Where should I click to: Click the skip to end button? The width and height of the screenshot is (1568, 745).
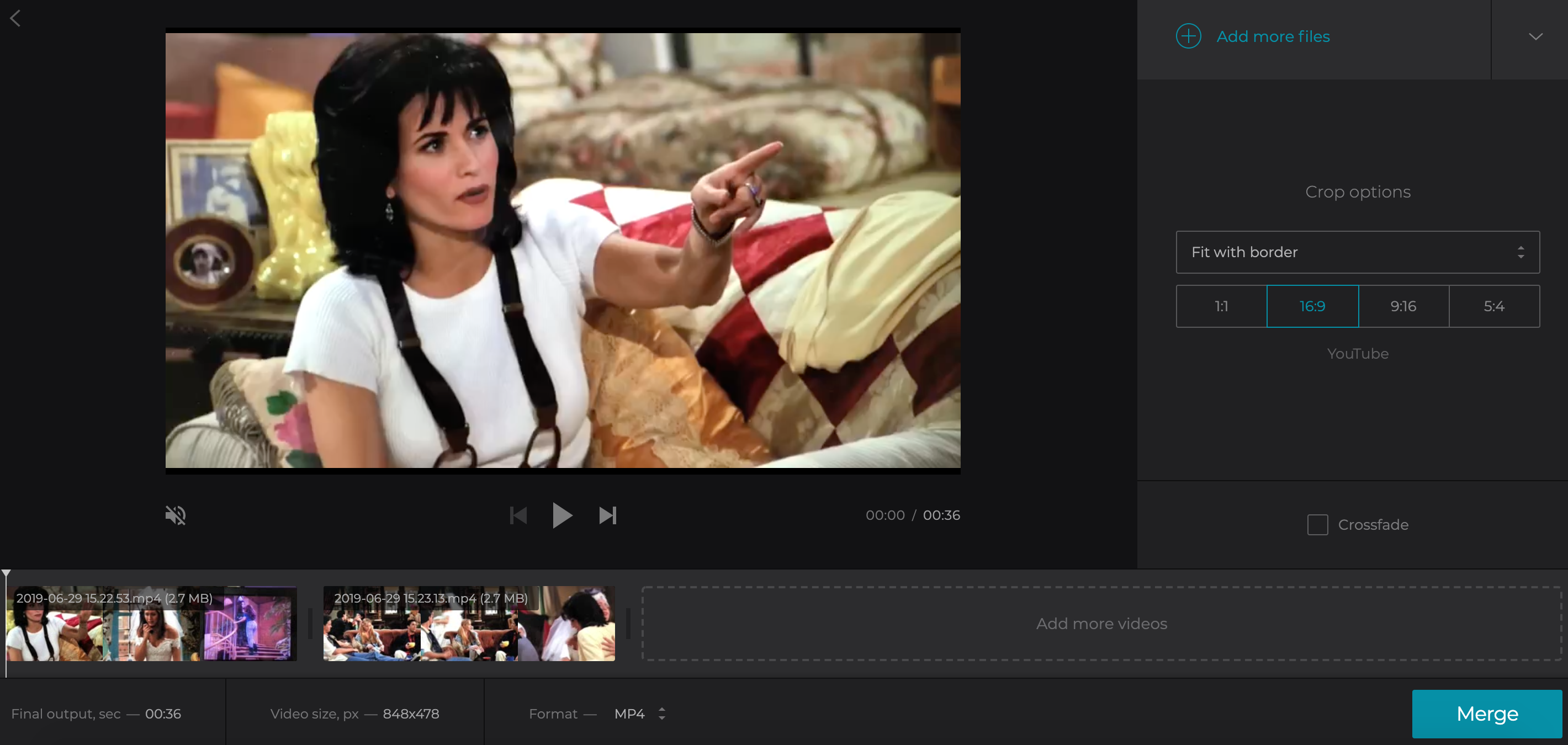[x=608, y=515]
